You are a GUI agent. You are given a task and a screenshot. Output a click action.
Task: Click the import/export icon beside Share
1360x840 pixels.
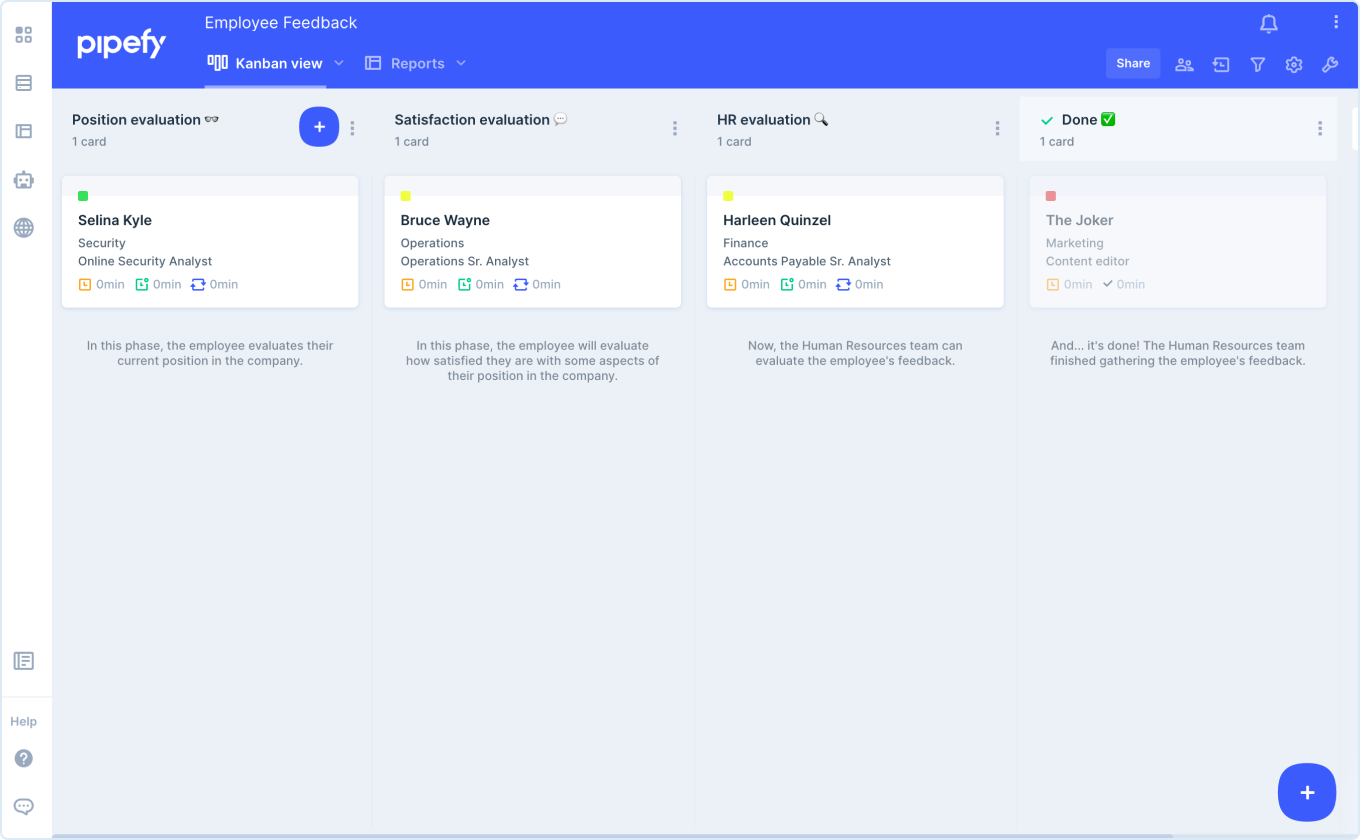(1220, 64)
